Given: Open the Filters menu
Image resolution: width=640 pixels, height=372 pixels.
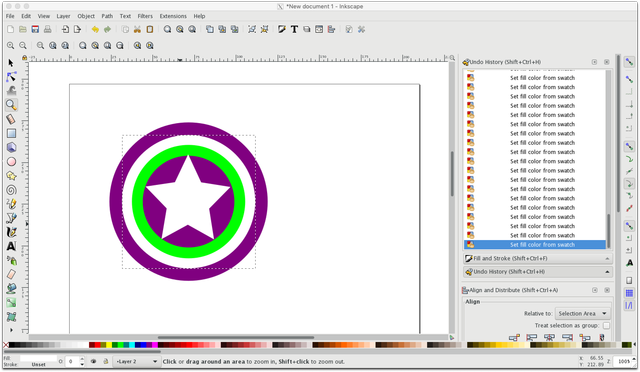Looking at the screenshot, I should click(145, 16).
